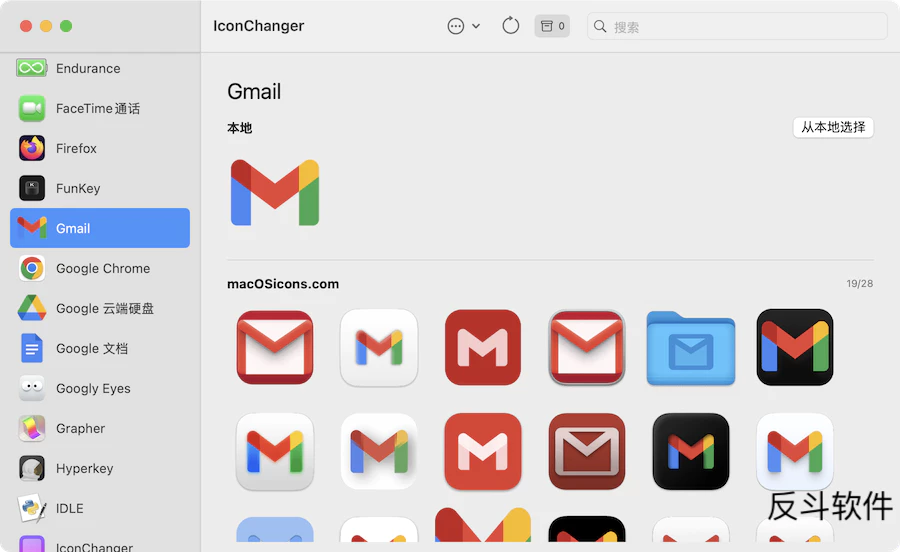Choose the colorful M on black icon in row one
This screenshot has width=900, height=552.
795,347
